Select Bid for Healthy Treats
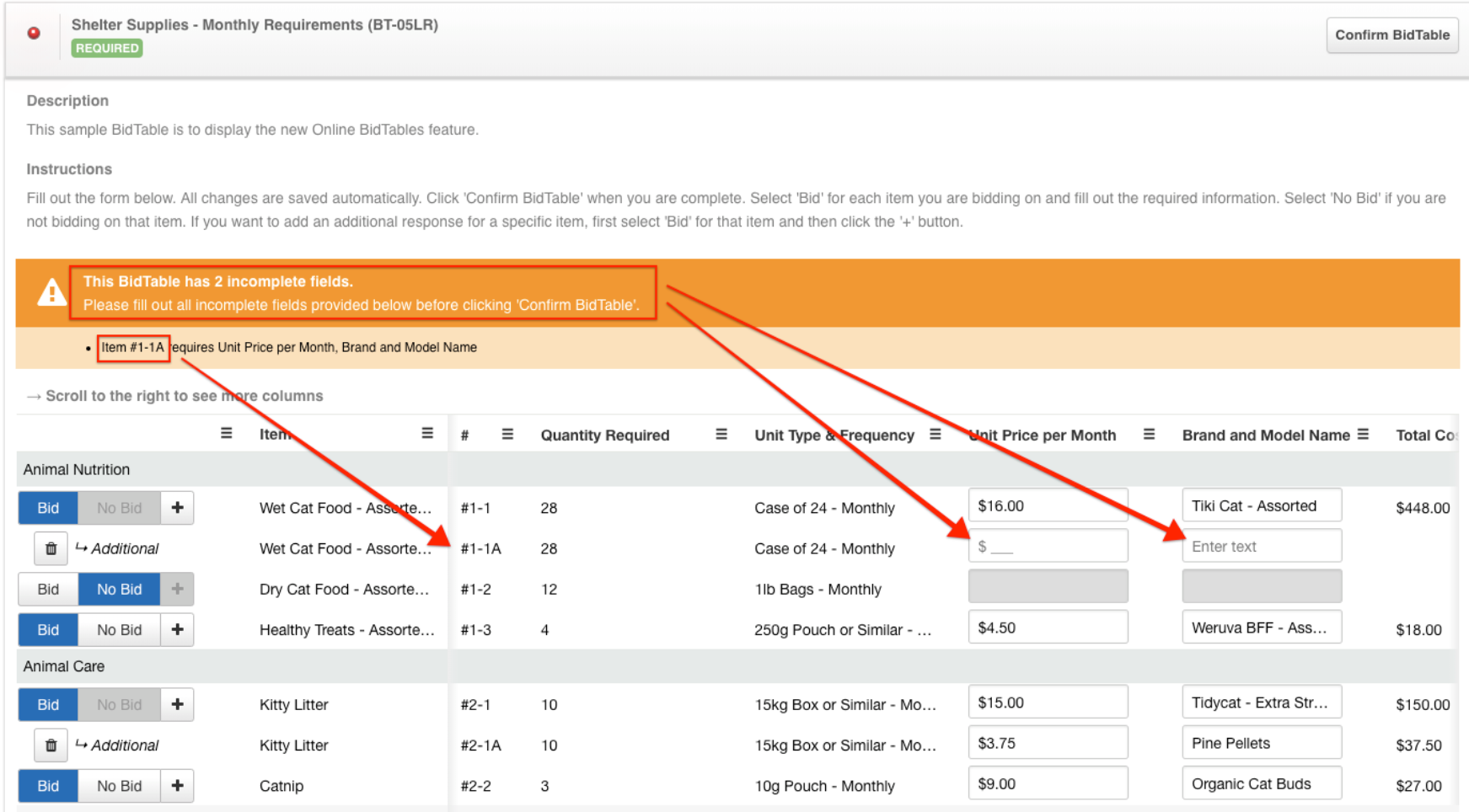The width and height of the screenshot is (1469, 812). point(48,630)
